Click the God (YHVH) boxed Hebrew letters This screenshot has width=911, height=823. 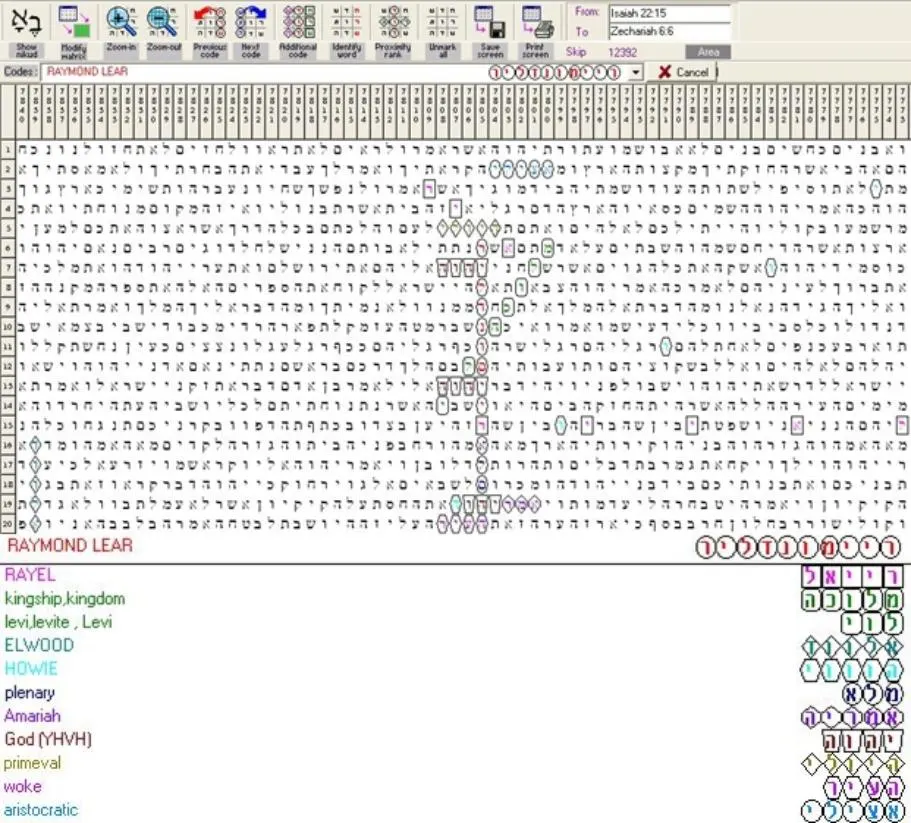click(863, 741)
